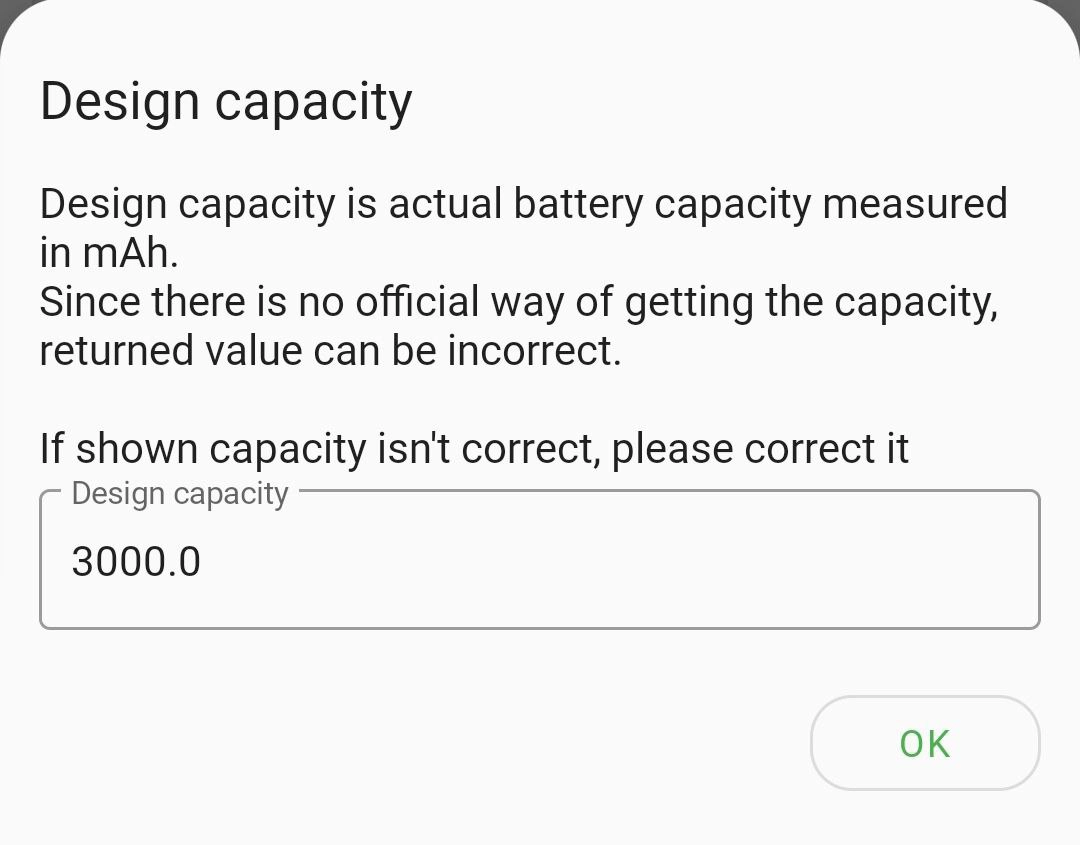Click the Design capacity dialog title
1080x845 pixels.
[x=226, y=102]
